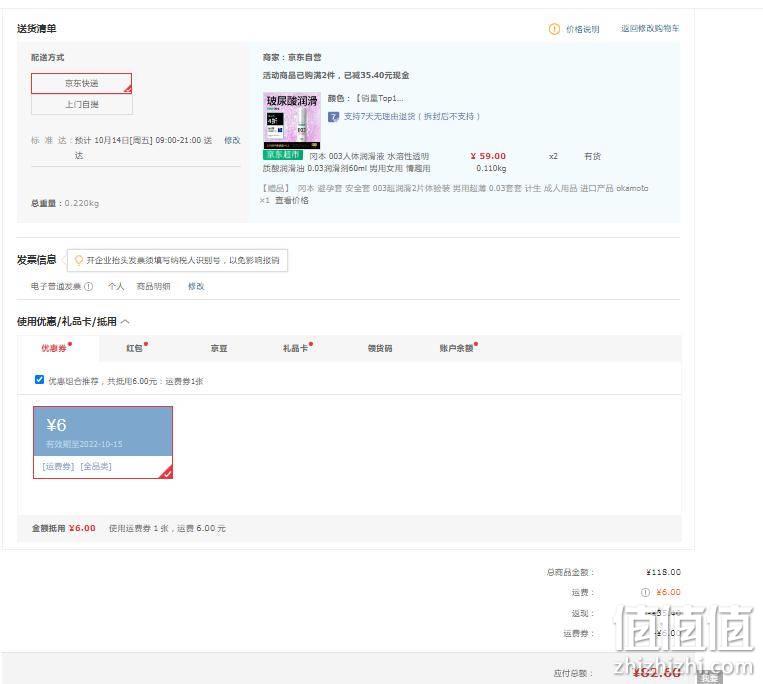
Task: Switch to the 红包 tab
Action: coord(136,348)
